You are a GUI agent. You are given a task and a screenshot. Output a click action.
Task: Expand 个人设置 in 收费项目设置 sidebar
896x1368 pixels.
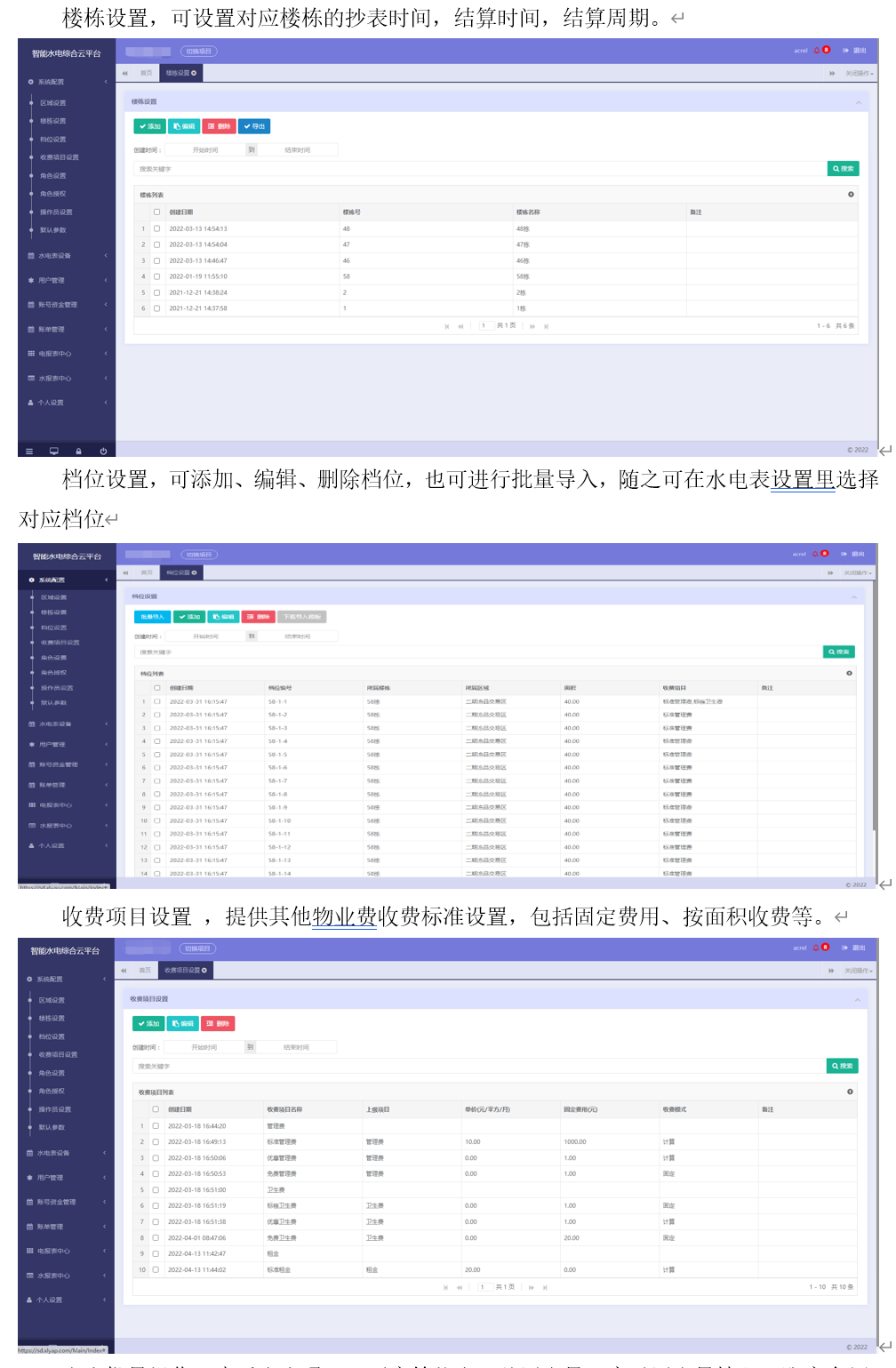click(67, 1300)
